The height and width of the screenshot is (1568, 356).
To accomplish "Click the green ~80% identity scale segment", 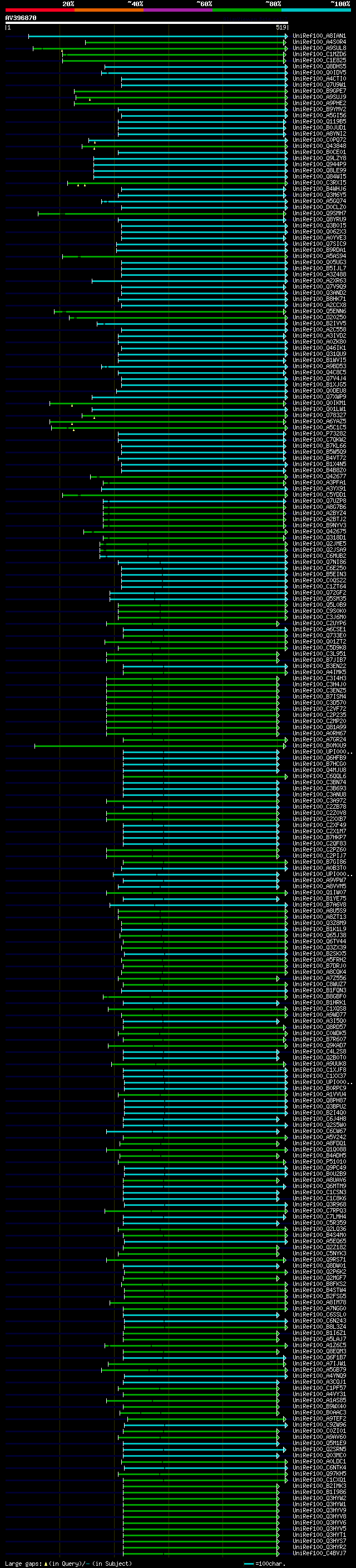I will [247, 10].
